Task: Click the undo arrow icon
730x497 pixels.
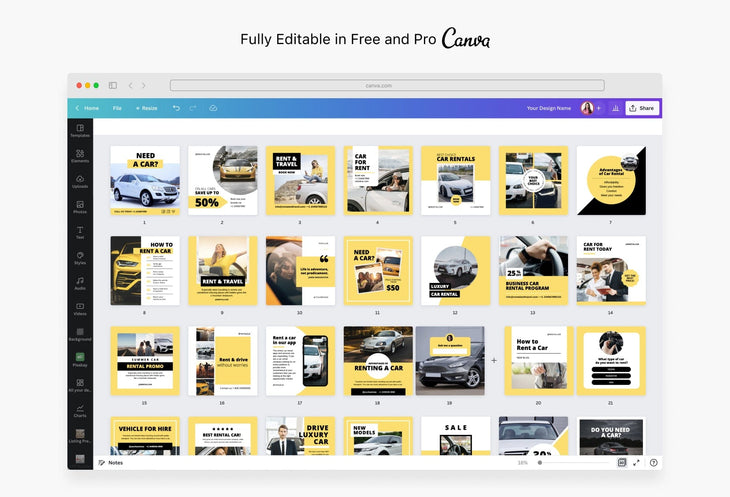Action: pyautogui.click(x=176, y=108)
